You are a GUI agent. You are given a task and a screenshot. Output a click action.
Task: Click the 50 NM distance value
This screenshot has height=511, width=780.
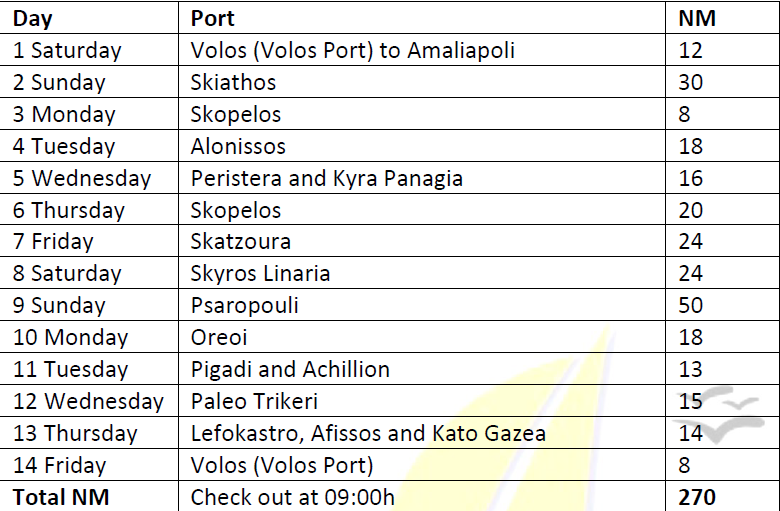(x=691, y=305)
